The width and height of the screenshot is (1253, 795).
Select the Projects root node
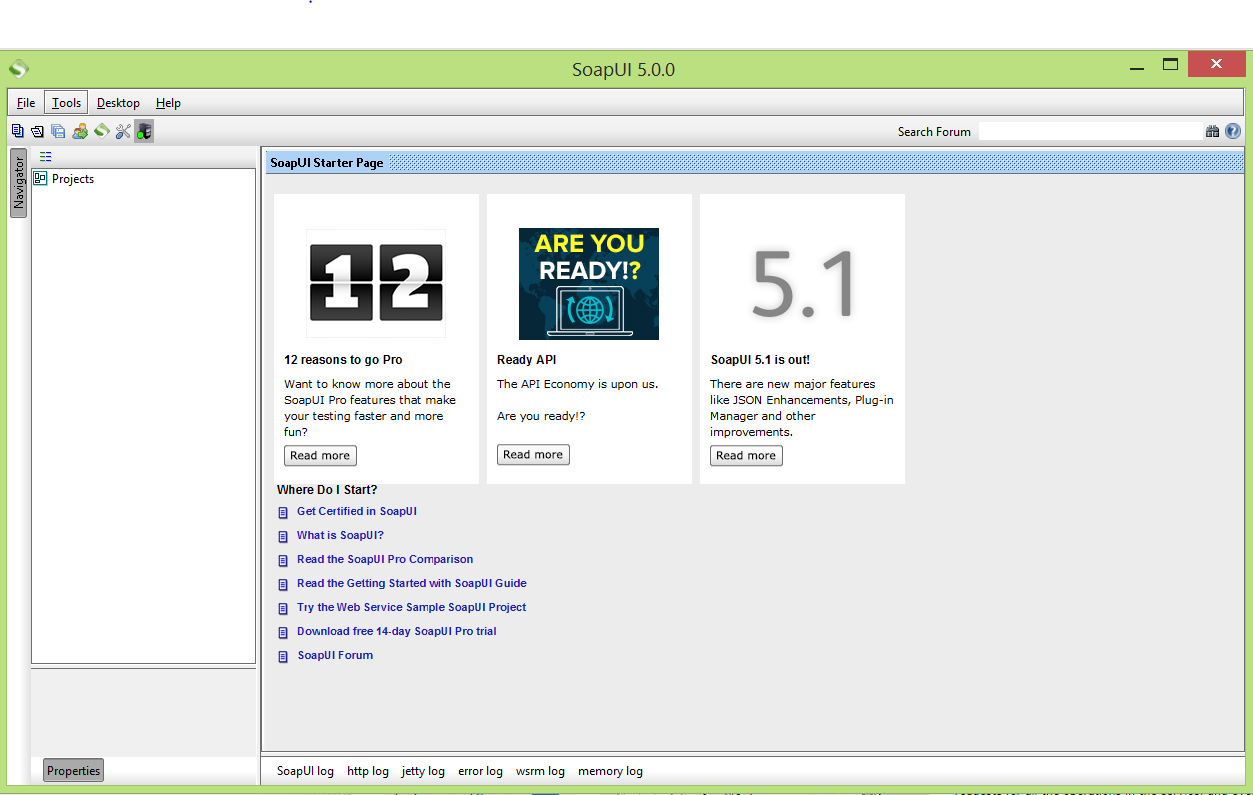69,178
